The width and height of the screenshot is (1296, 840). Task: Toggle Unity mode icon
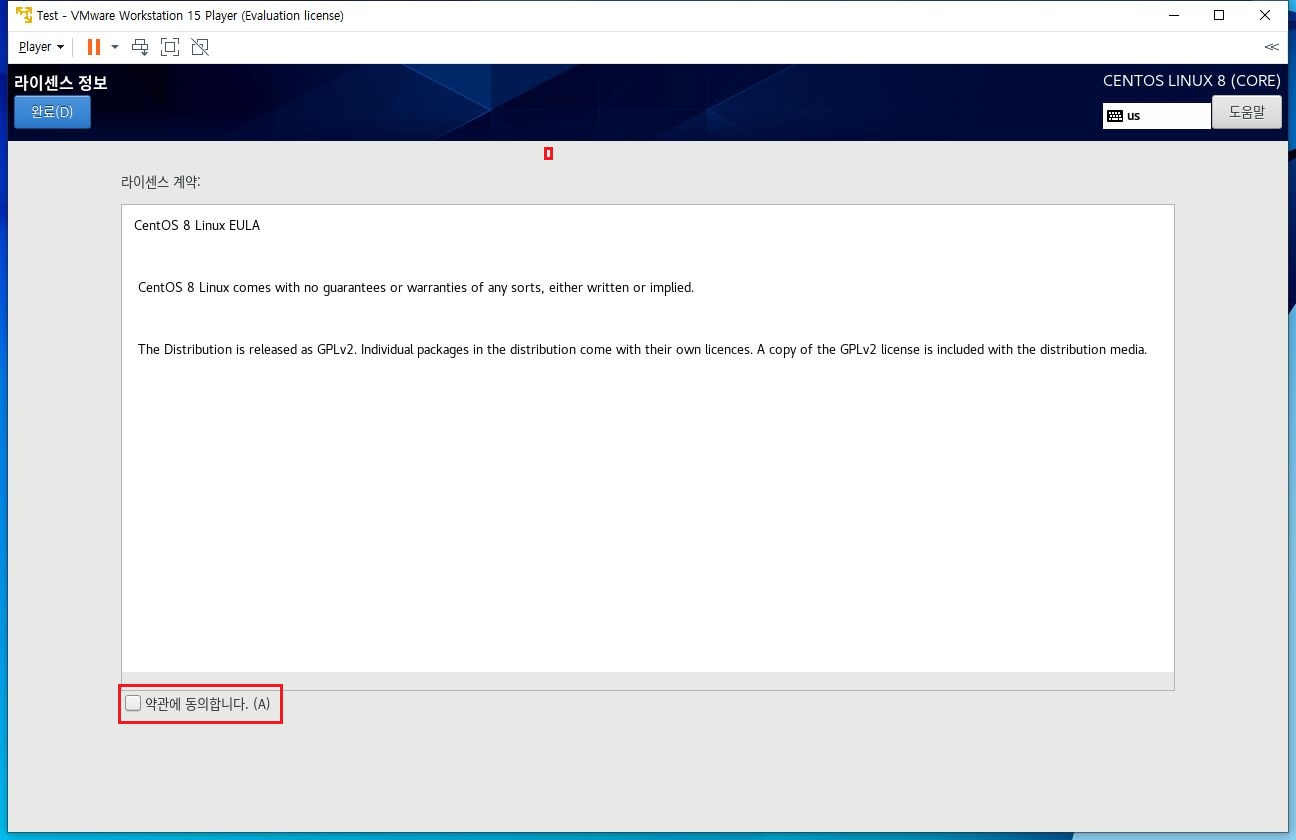click(200, 47)
